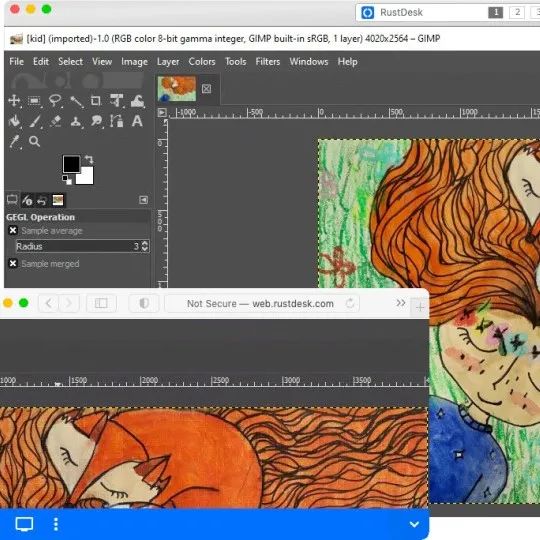Select the Paintbrush tool

[x=35, y=121]
